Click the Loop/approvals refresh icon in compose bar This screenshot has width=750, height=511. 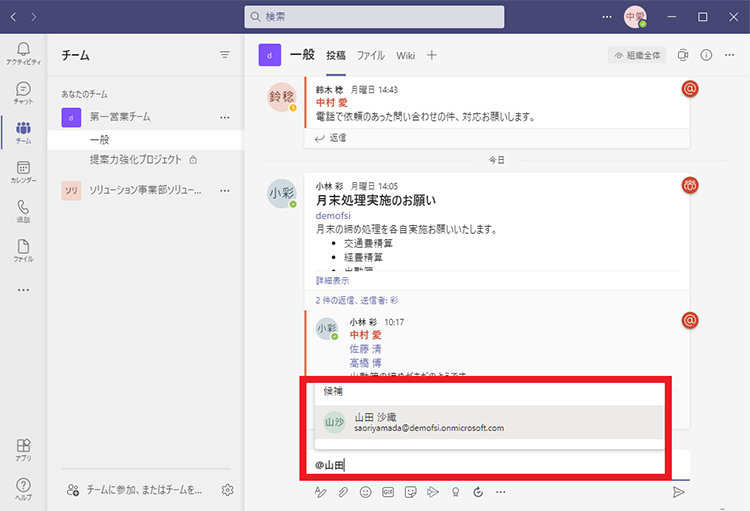[x=478, y=492]
